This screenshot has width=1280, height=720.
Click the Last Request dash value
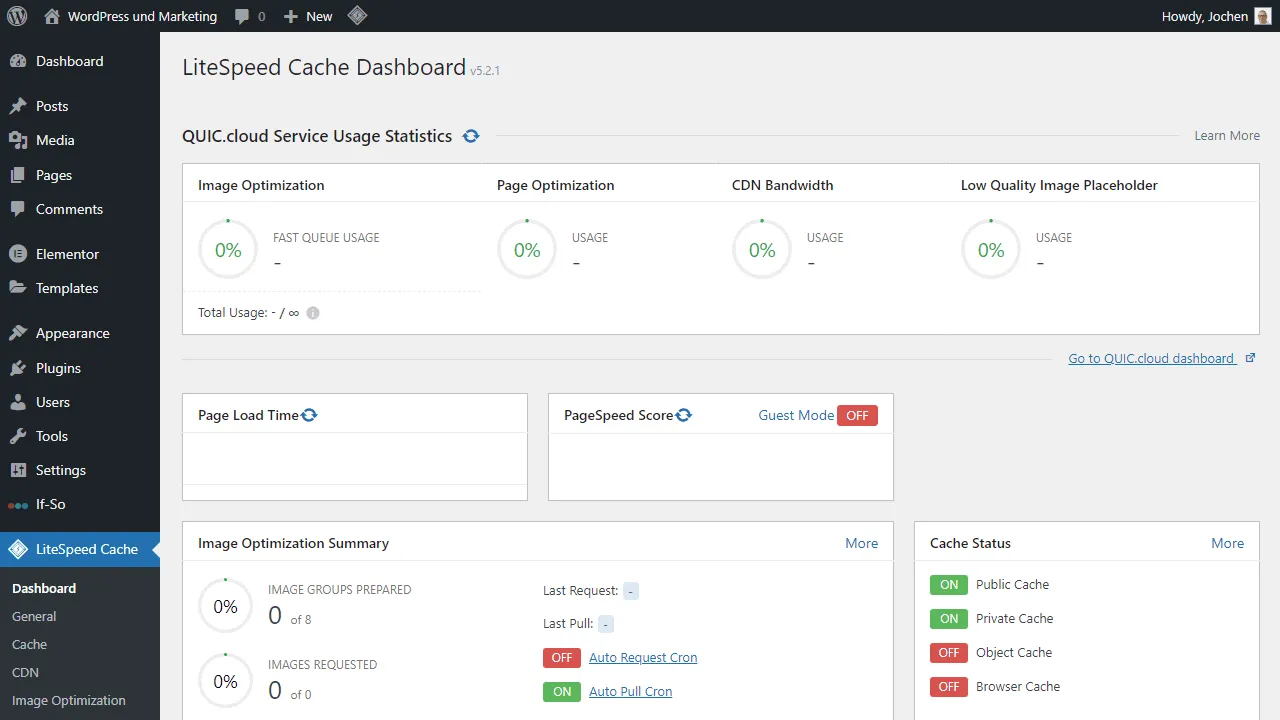point(630,591)
